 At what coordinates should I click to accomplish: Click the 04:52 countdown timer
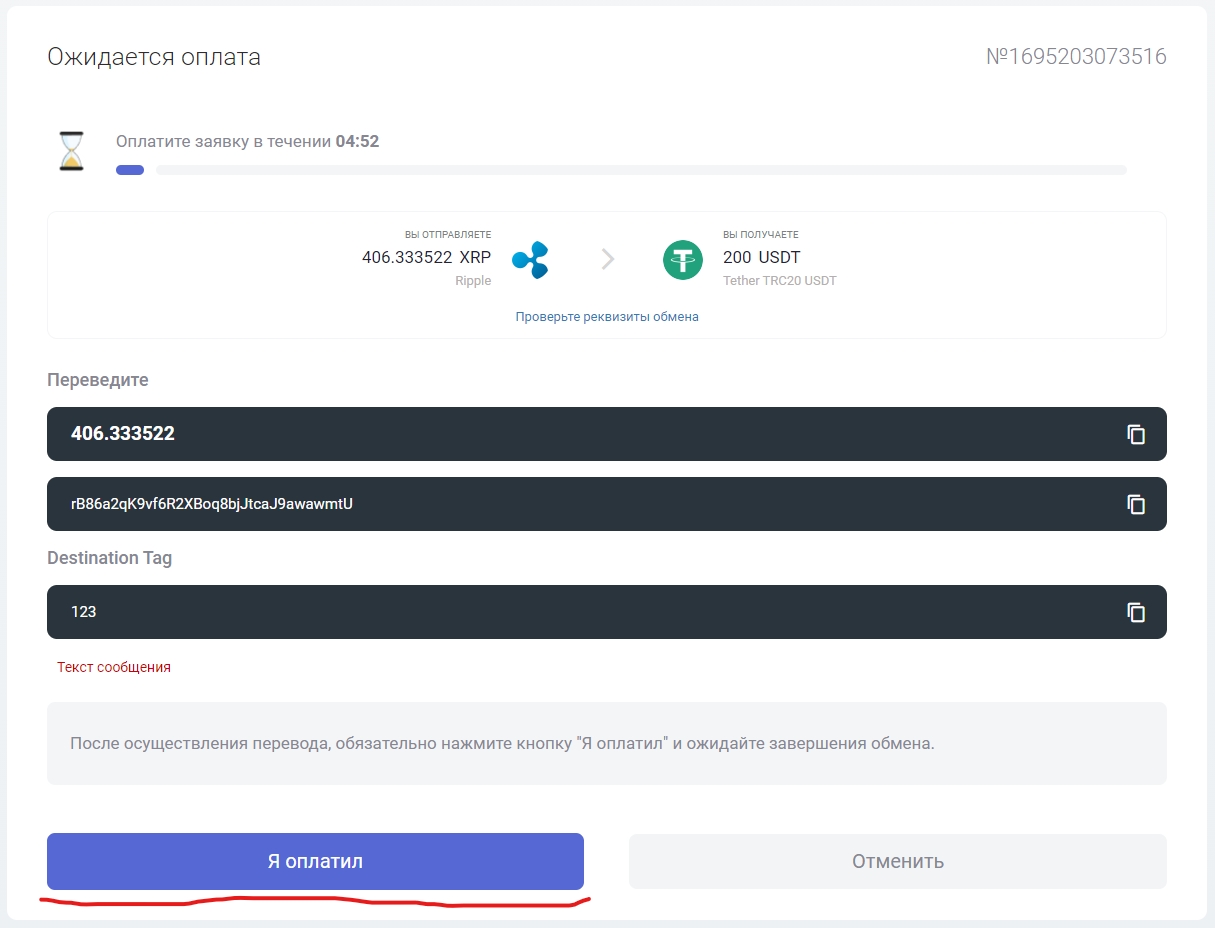[357, 142]
